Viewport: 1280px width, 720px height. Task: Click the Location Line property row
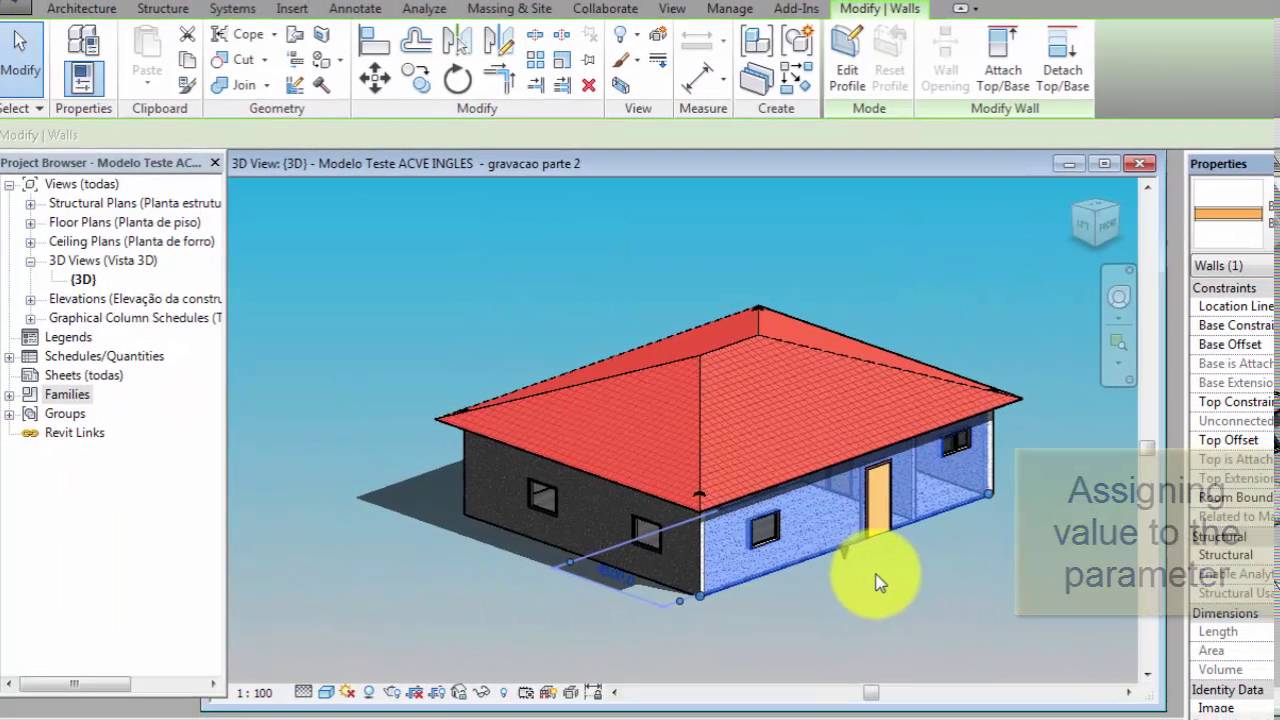(x=1233, y=306)
